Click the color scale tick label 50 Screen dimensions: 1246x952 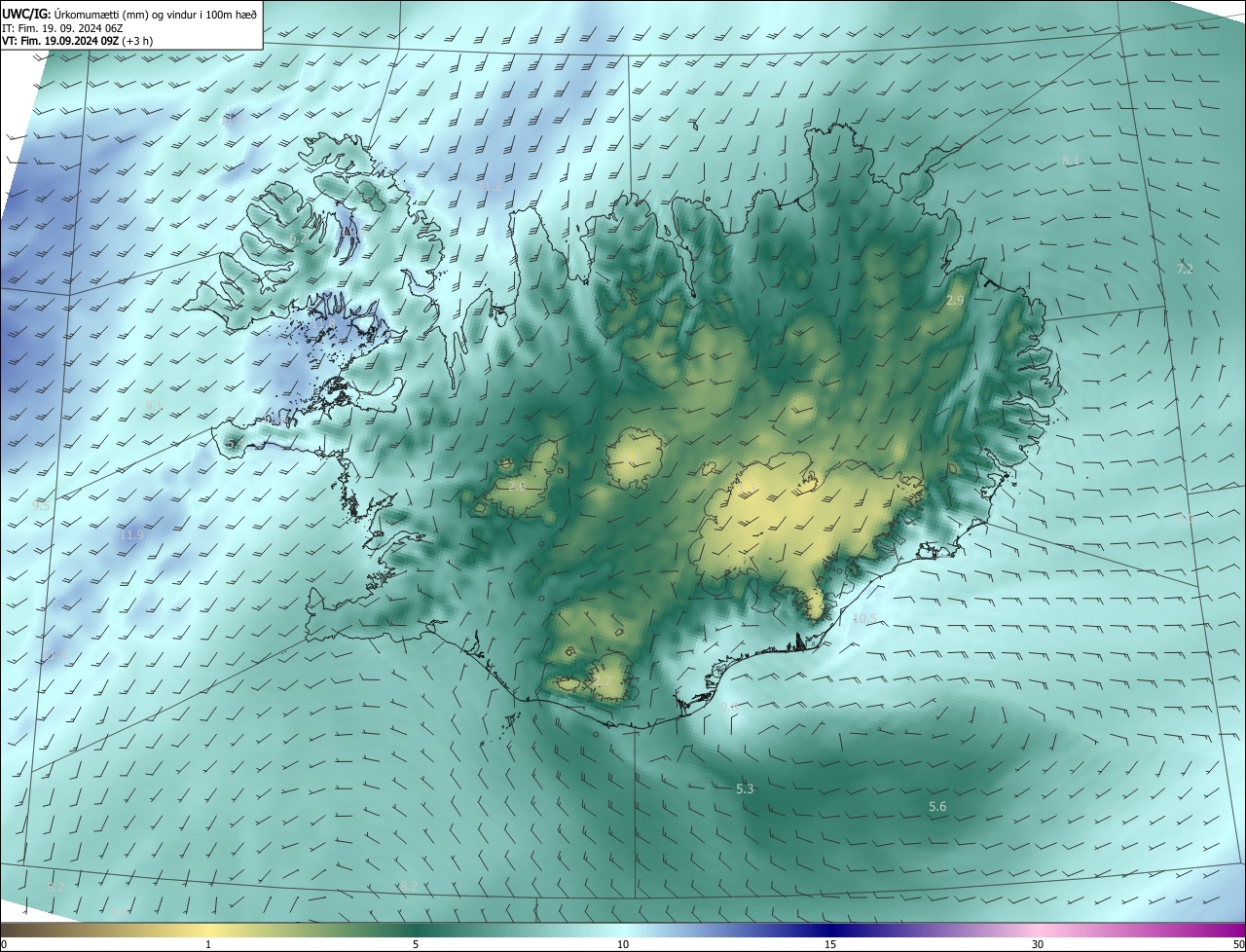pos(1238,945)
